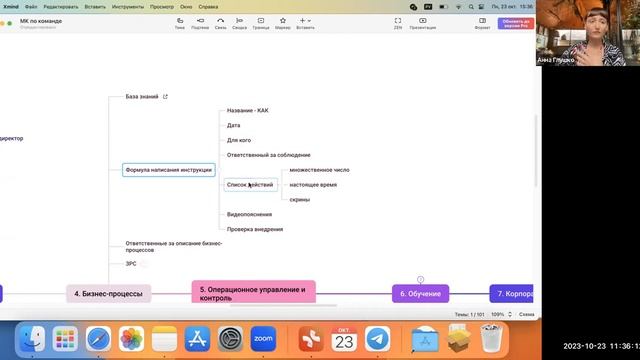Open the Окно menu
The image size is (640, 360).
tap(186, 7)
